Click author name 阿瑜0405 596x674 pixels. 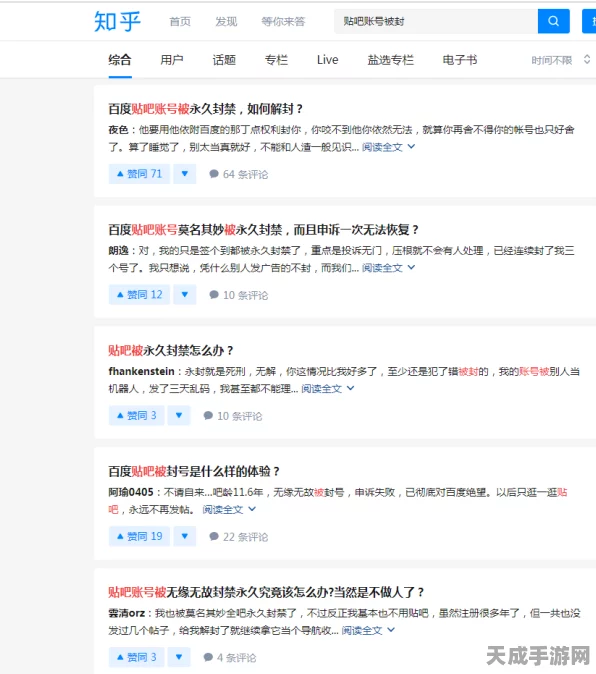[131, 492]
